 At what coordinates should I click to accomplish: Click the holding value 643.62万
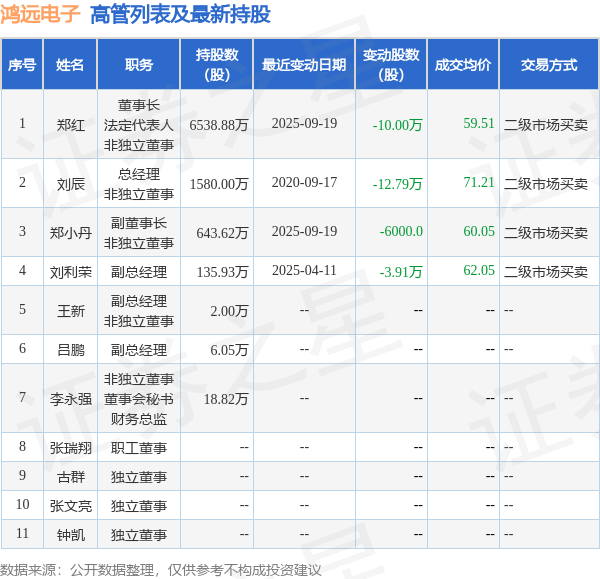[x=222, y=233]
